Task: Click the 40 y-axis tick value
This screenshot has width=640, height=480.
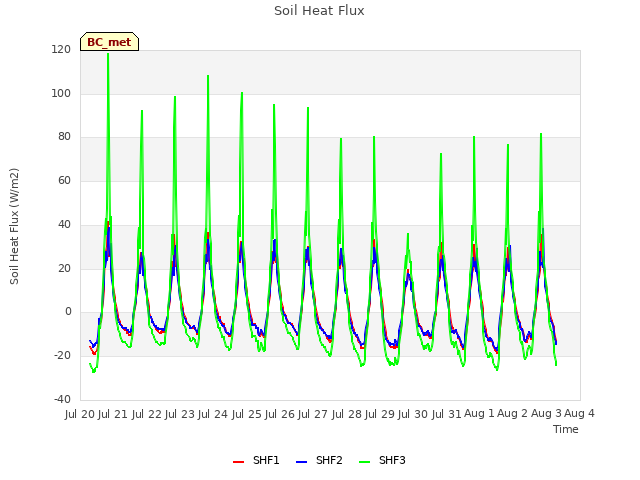Action: tap(64, 224)
